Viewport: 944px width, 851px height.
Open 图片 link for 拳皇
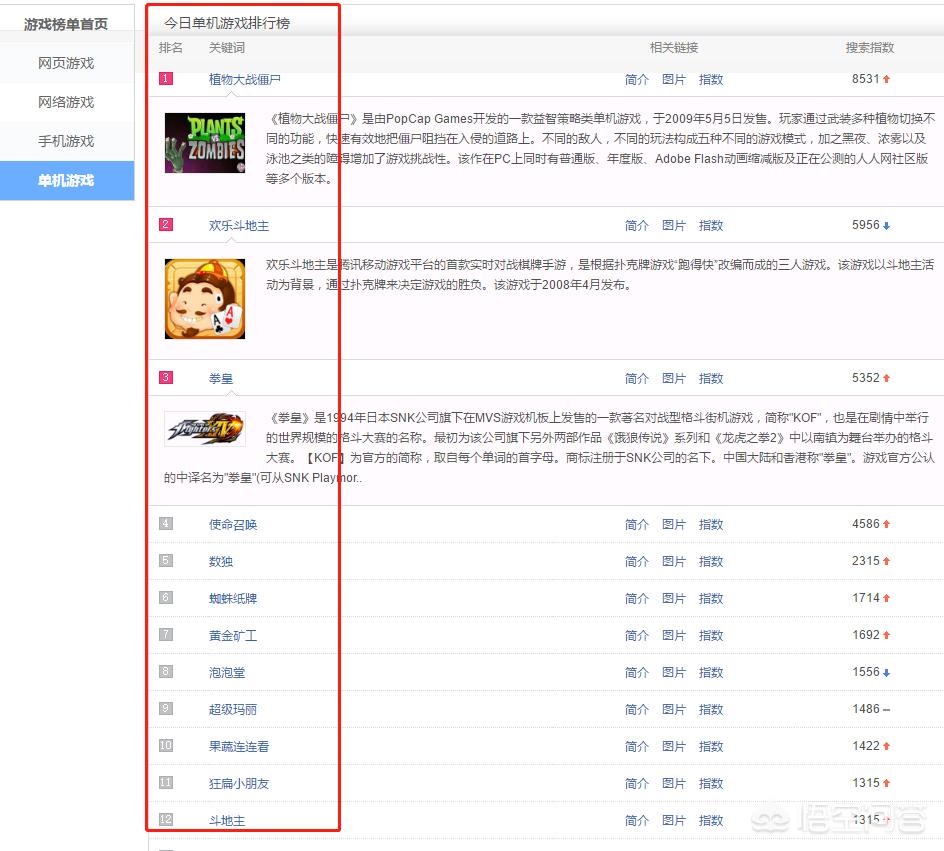click(x=674, y=379)
